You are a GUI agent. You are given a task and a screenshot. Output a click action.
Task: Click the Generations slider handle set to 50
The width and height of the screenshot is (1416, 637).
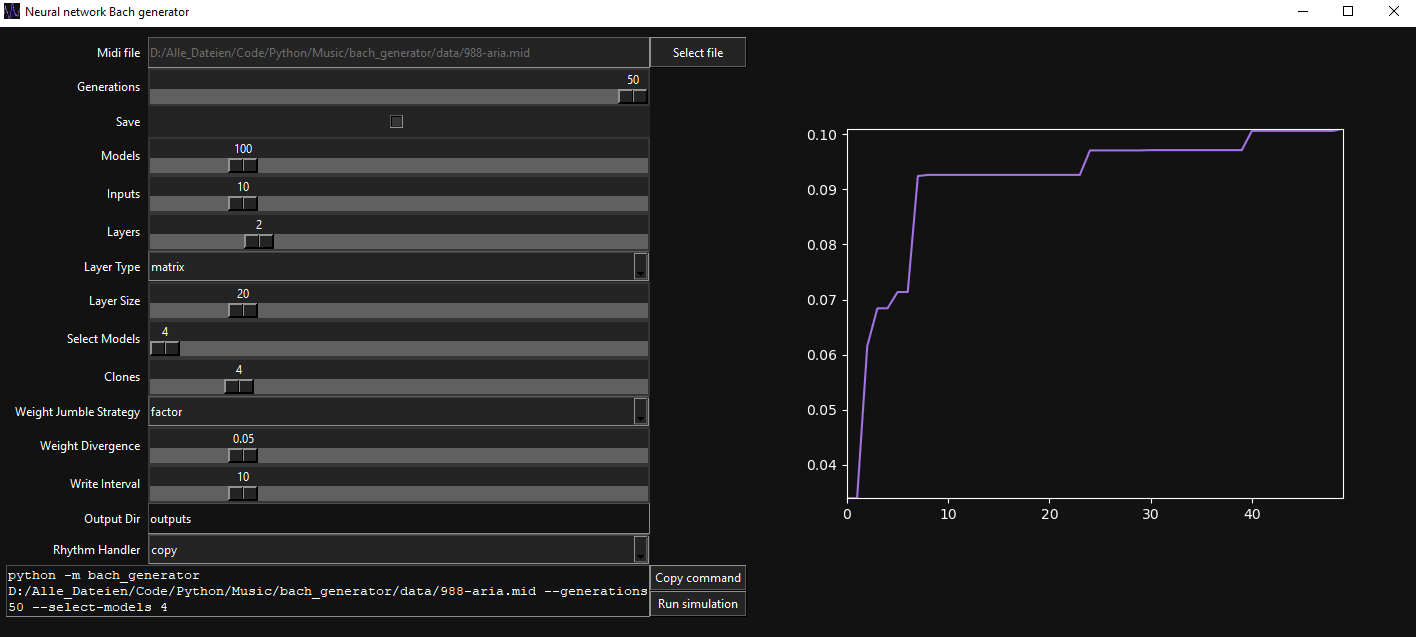(x=633, y=96)
